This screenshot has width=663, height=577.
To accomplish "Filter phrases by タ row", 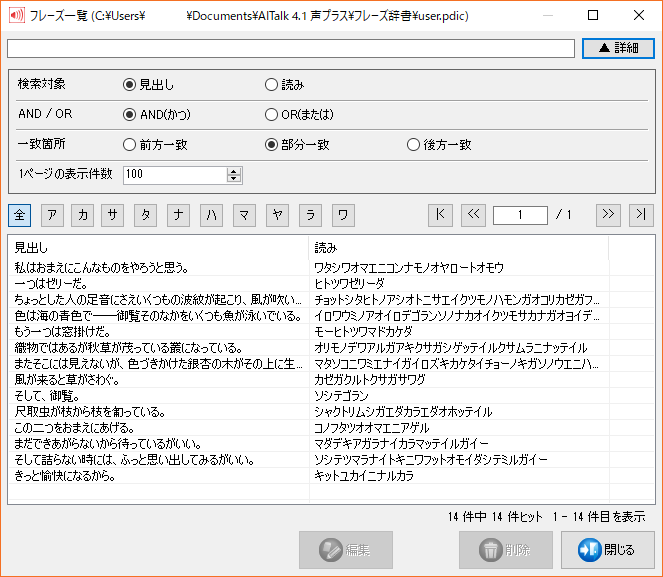I will tap(145, 215).
